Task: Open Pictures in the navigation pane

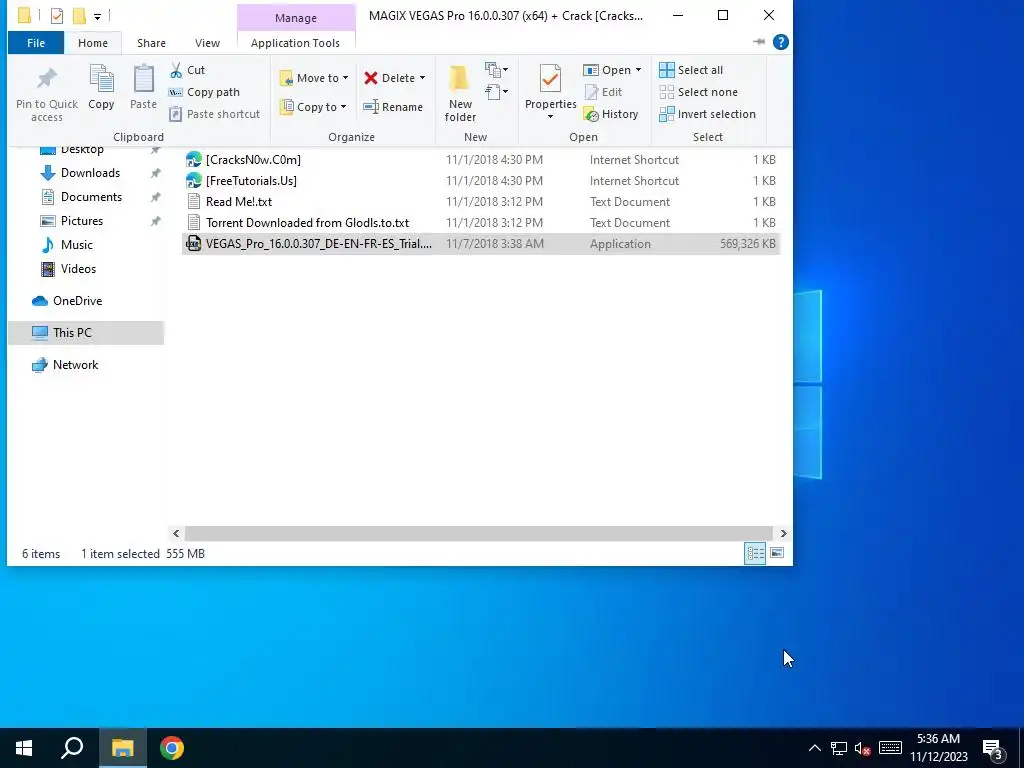Action: [x=82, y=221]
